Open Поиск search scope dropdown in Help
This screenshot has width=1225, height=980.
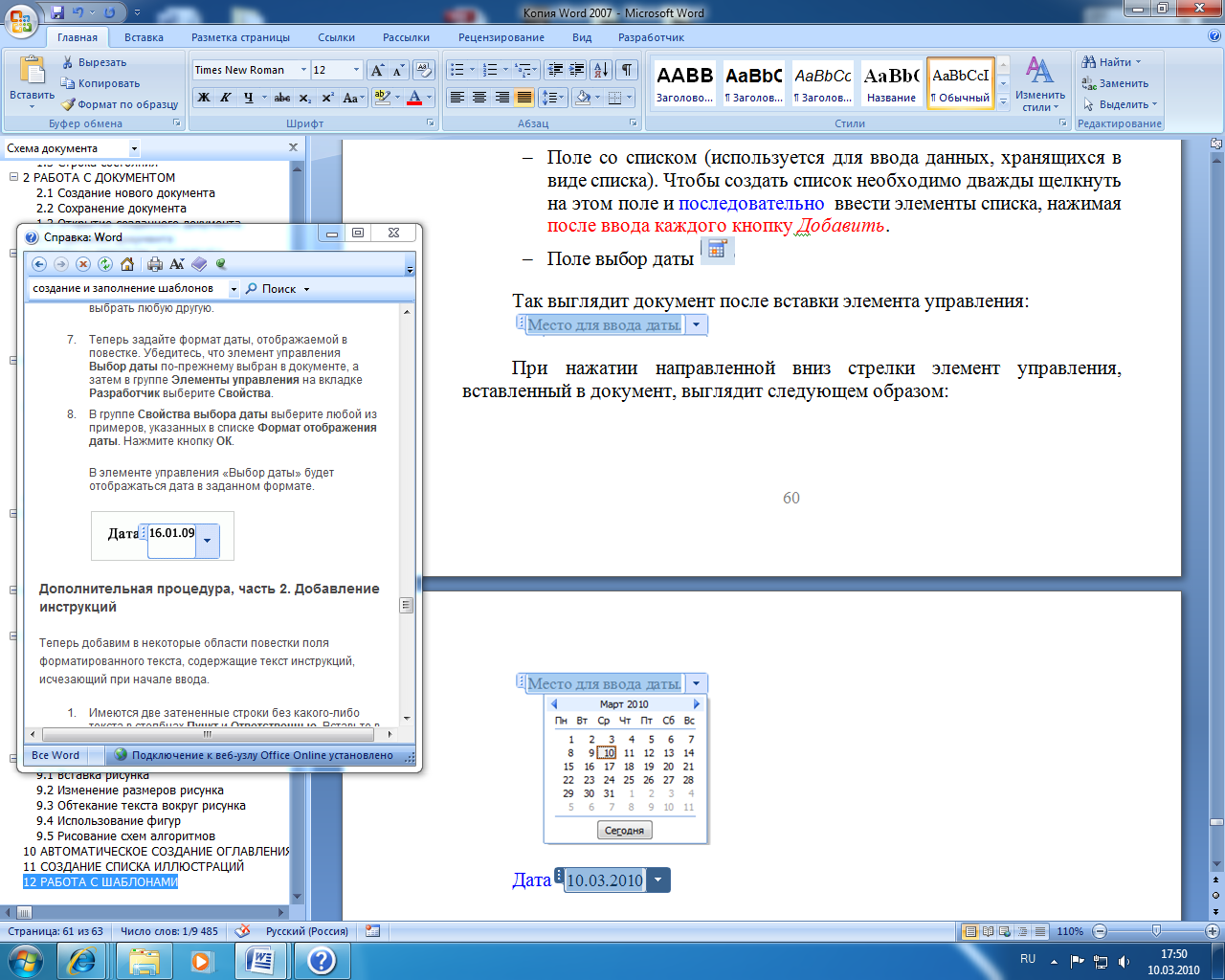pyautogui.click(x=306, y=289)
